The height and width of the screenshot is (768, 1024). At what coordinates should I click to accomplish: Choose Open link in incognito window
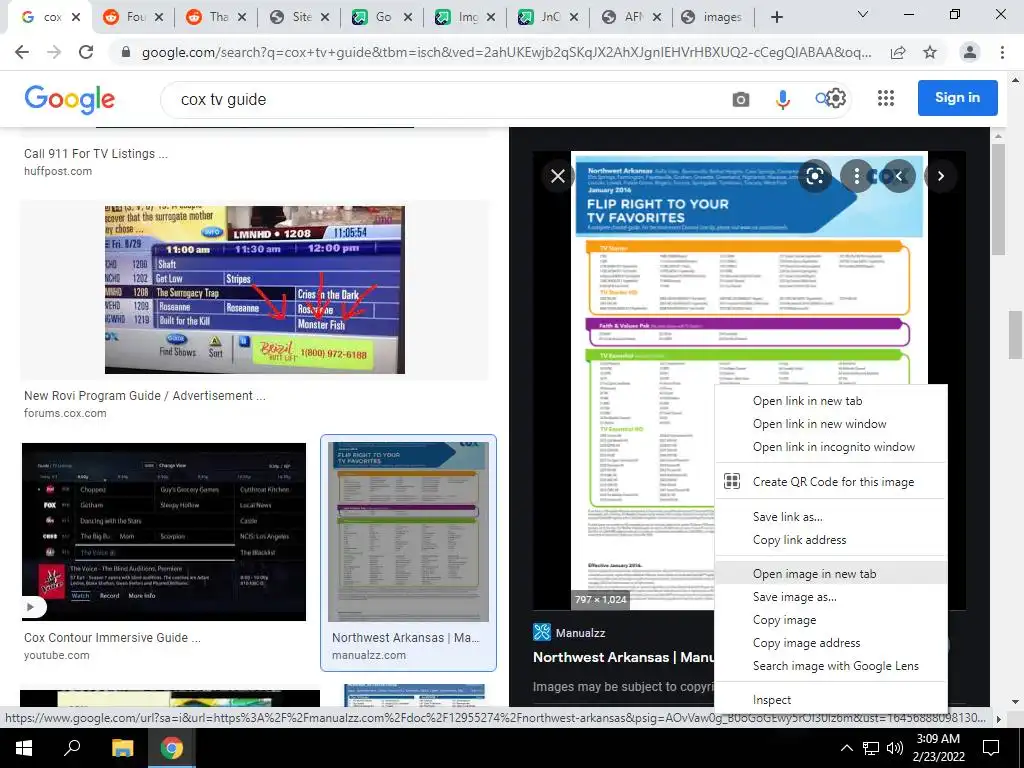tap(831, 447)
